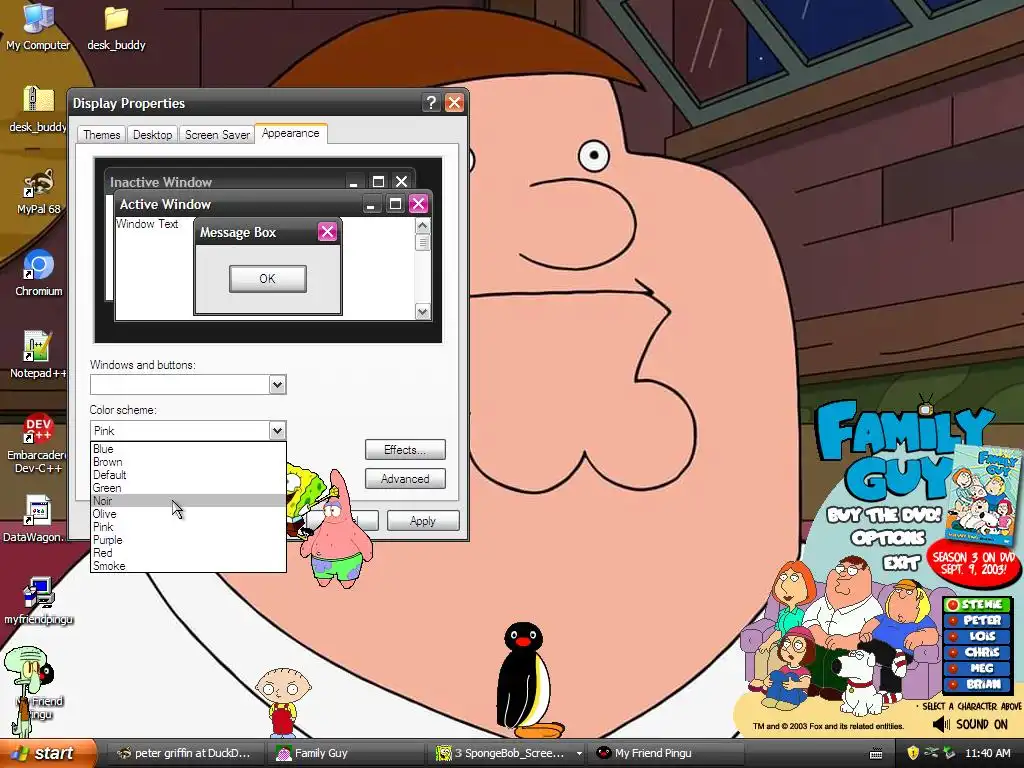Click the network connection tray icon
The width and height of the screenshot is (1024, 768).
point(931,753)
